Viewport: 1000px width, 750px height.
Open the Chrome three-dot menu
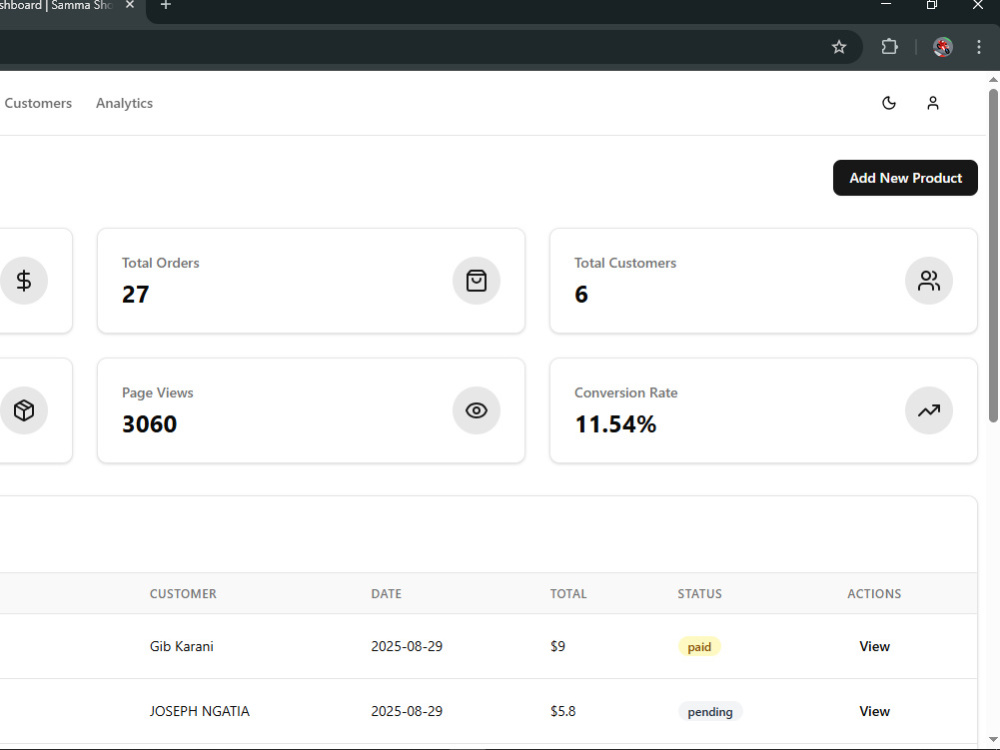tap(978, 47)
